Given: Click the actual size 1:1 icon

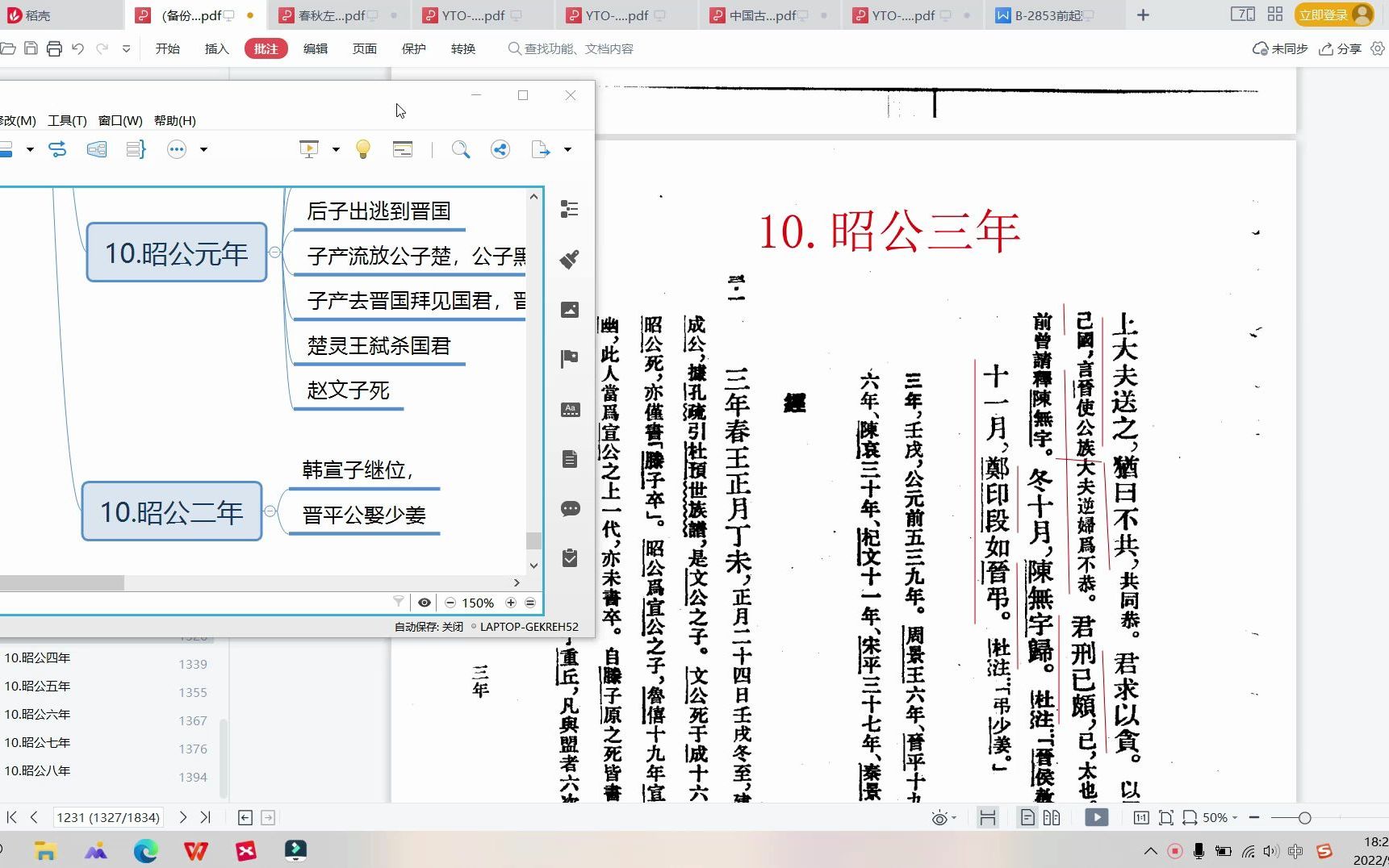Looking at the screenshot, I should pos(1140,817).
